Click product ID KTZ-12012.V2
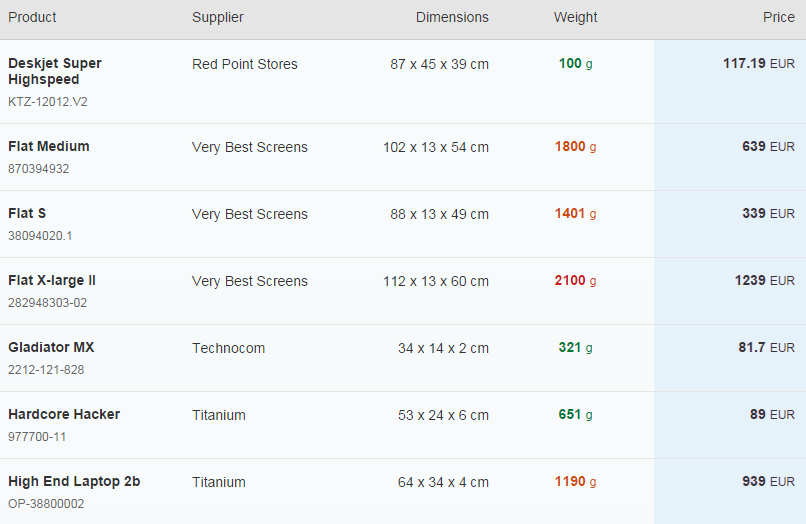This screenshot has width=806, height=524. [x=48, y=102]
